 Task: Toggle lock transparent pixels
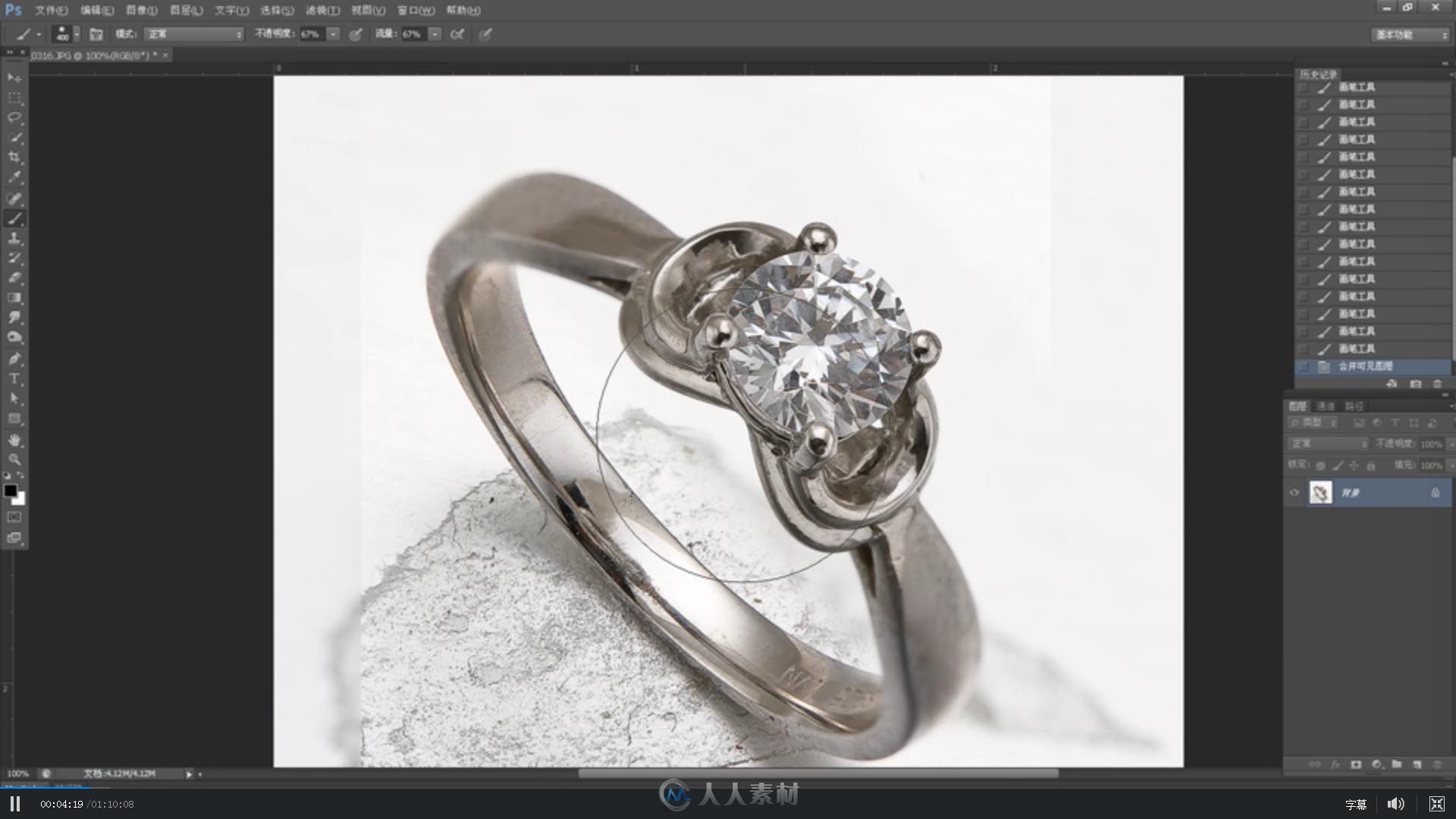coord(1320,466)
